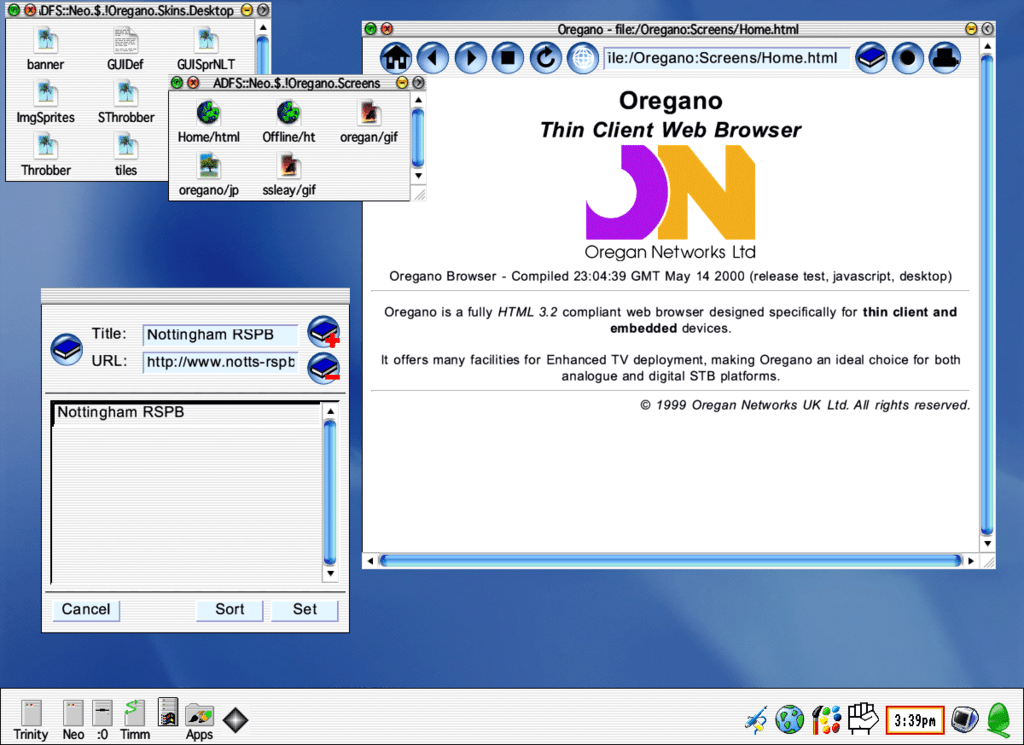Stop page loading in Oregano
The image size is (1024, 745).
pos(507,58)
